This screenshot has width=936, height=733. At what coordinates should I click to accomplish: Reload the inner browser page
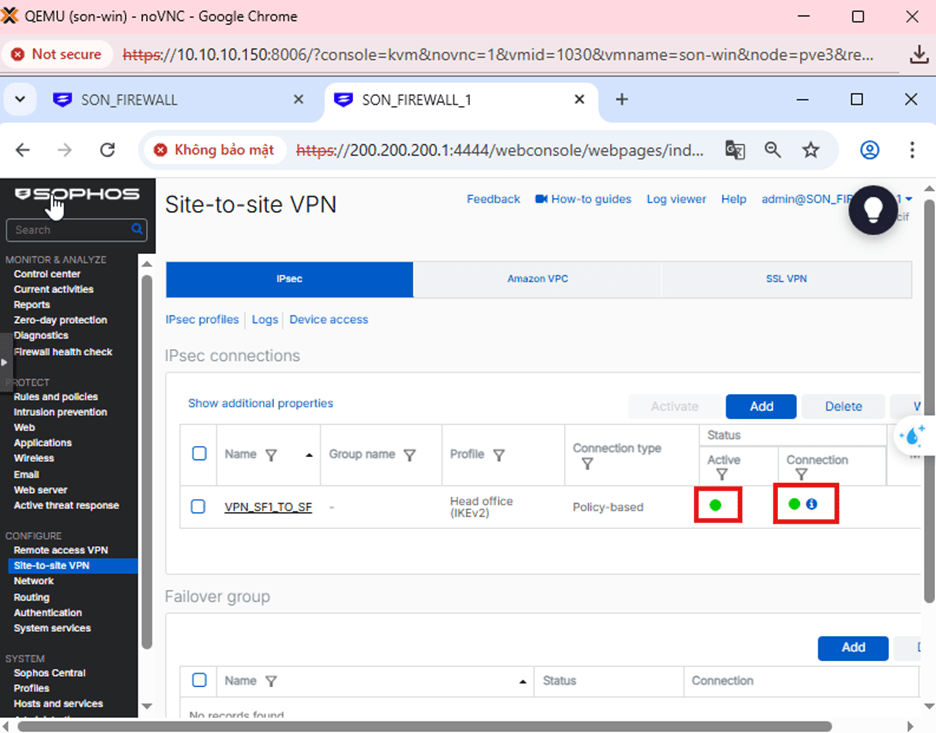pos(108,150)
